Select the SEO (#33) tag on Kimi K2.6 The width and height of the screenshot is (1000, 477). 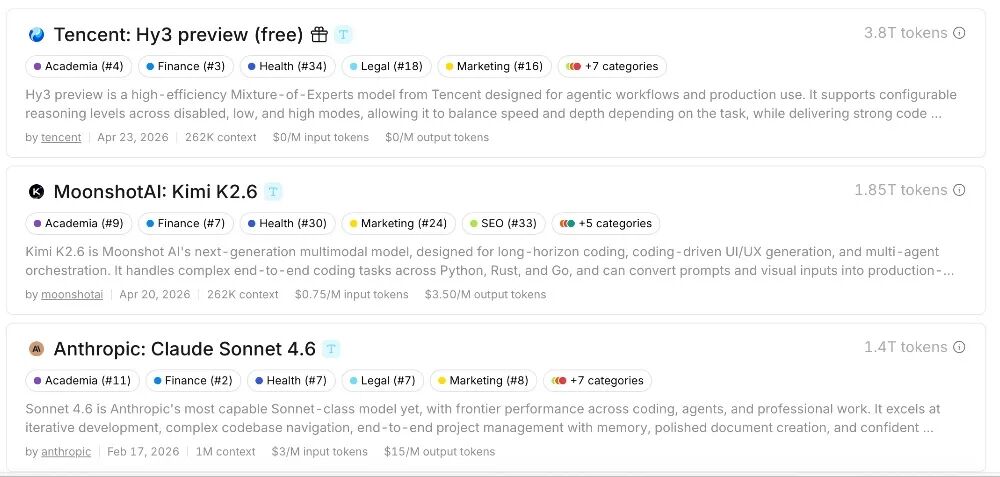click(x=504, y=223)
